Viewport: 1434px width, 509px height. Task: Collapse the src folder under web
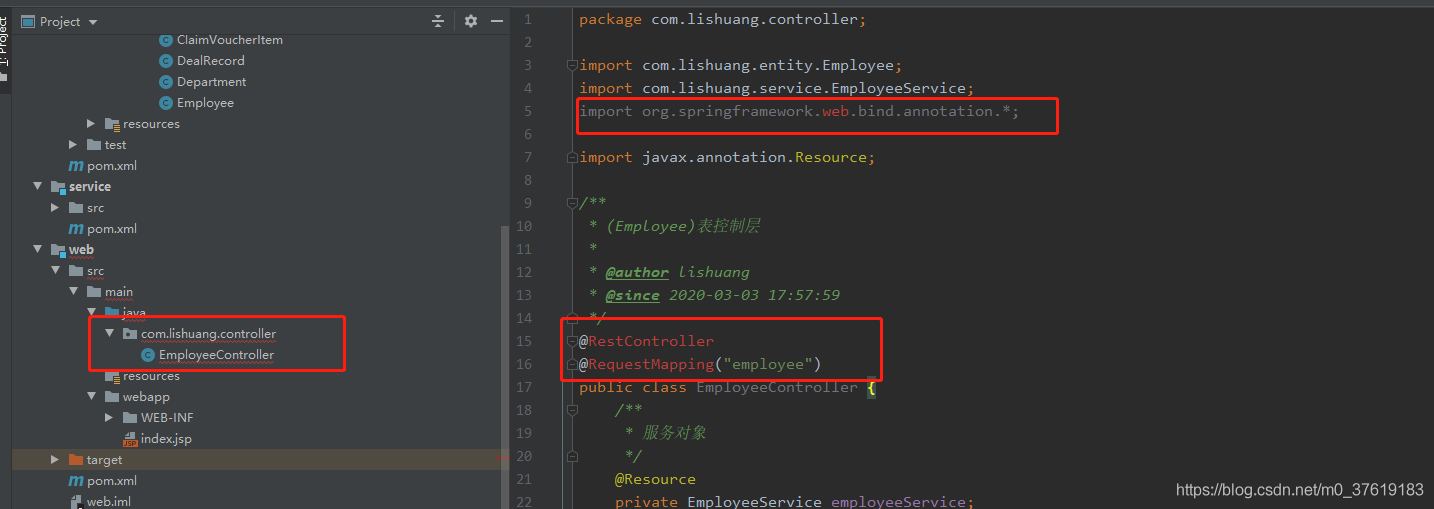pos(55,271)
